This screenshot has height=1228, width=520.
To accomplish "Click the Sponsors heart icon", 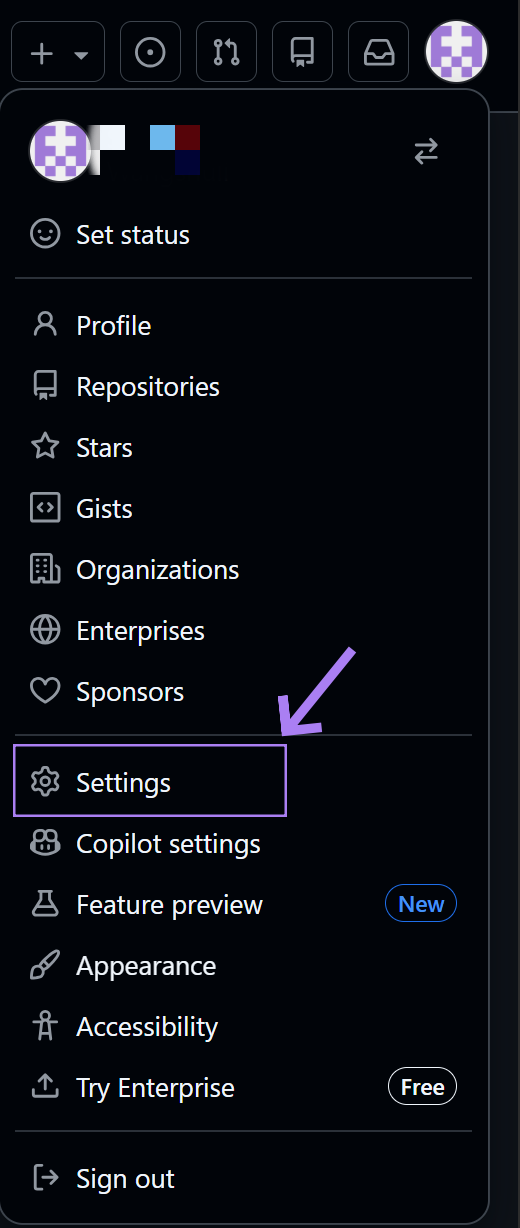I will 45,692.
